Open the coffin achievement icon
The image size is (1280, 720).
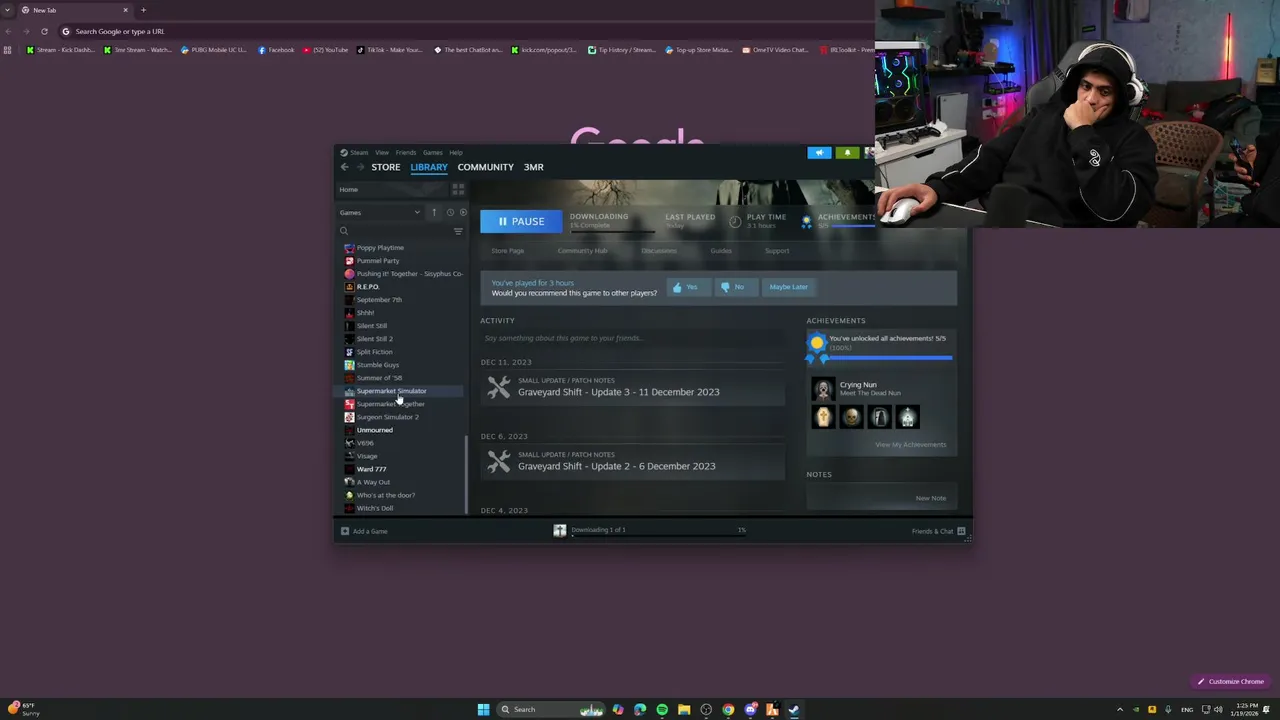(x=823, y=417)
